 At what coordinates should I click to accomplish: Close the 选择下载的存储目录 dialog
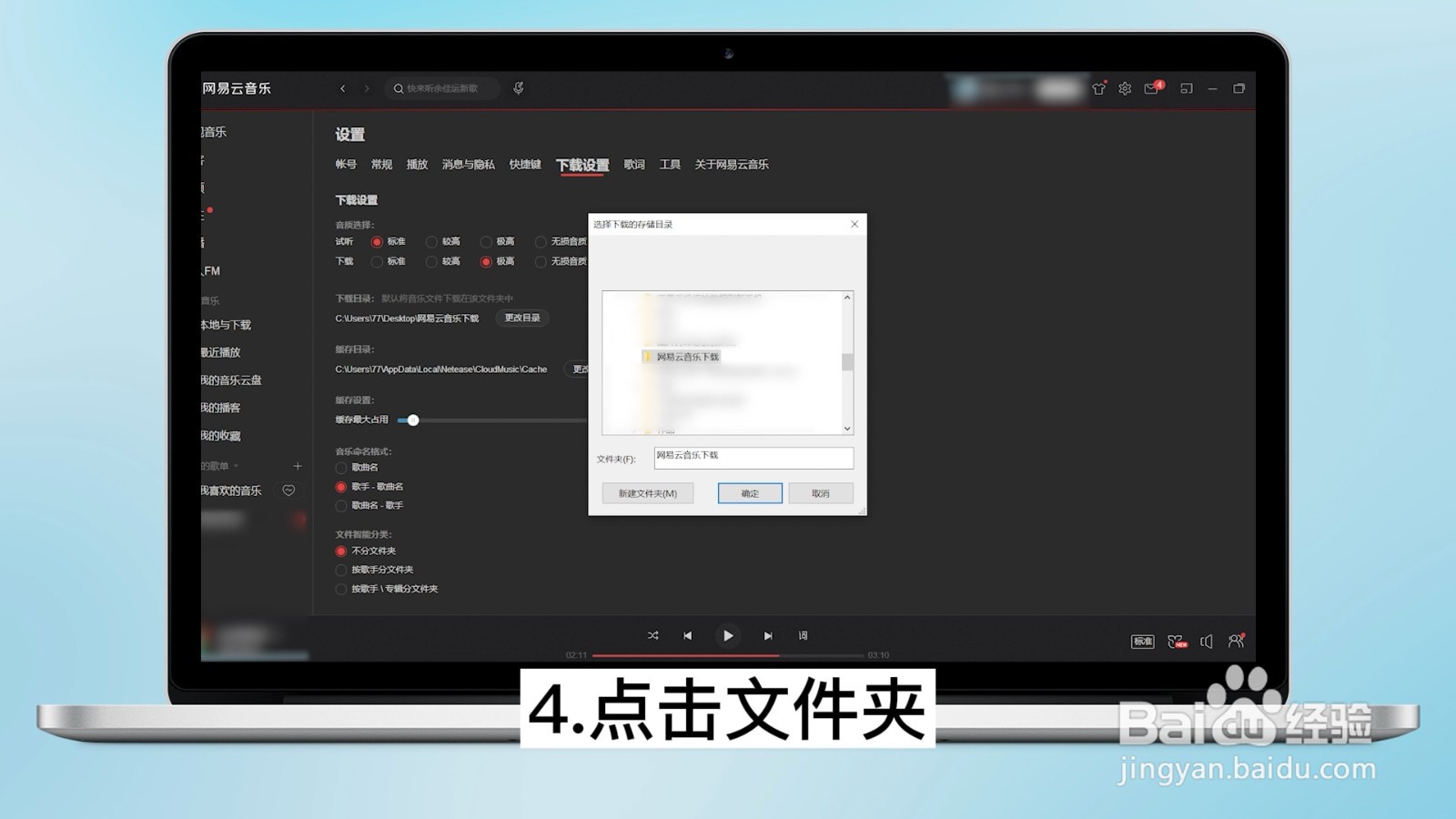pos(854,224)
